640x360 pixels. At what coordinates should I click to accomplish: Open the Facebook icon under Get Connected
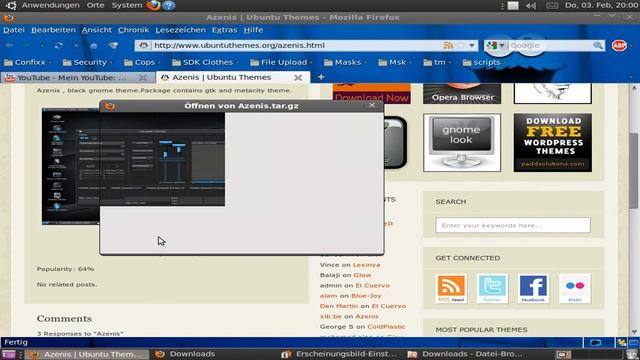click(533, 288)
